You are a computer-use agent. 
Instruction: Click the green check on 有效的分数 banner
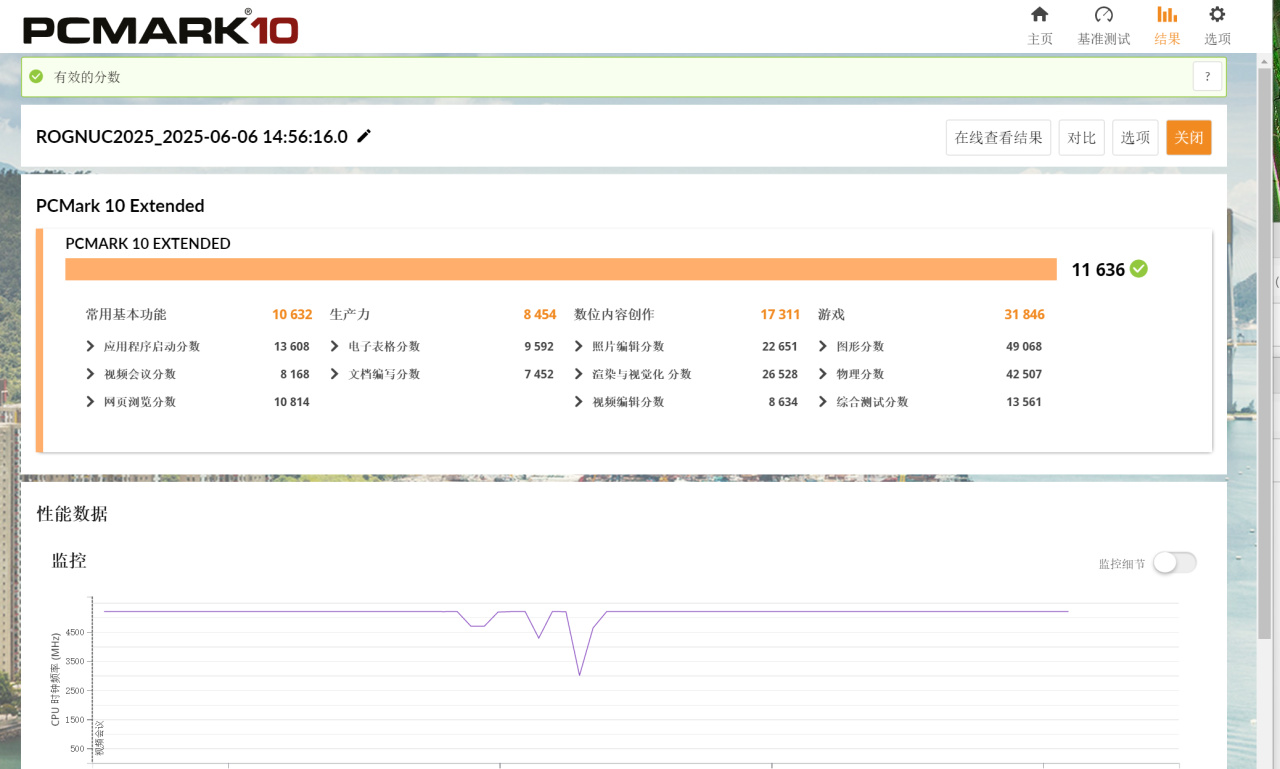[37, 75]
